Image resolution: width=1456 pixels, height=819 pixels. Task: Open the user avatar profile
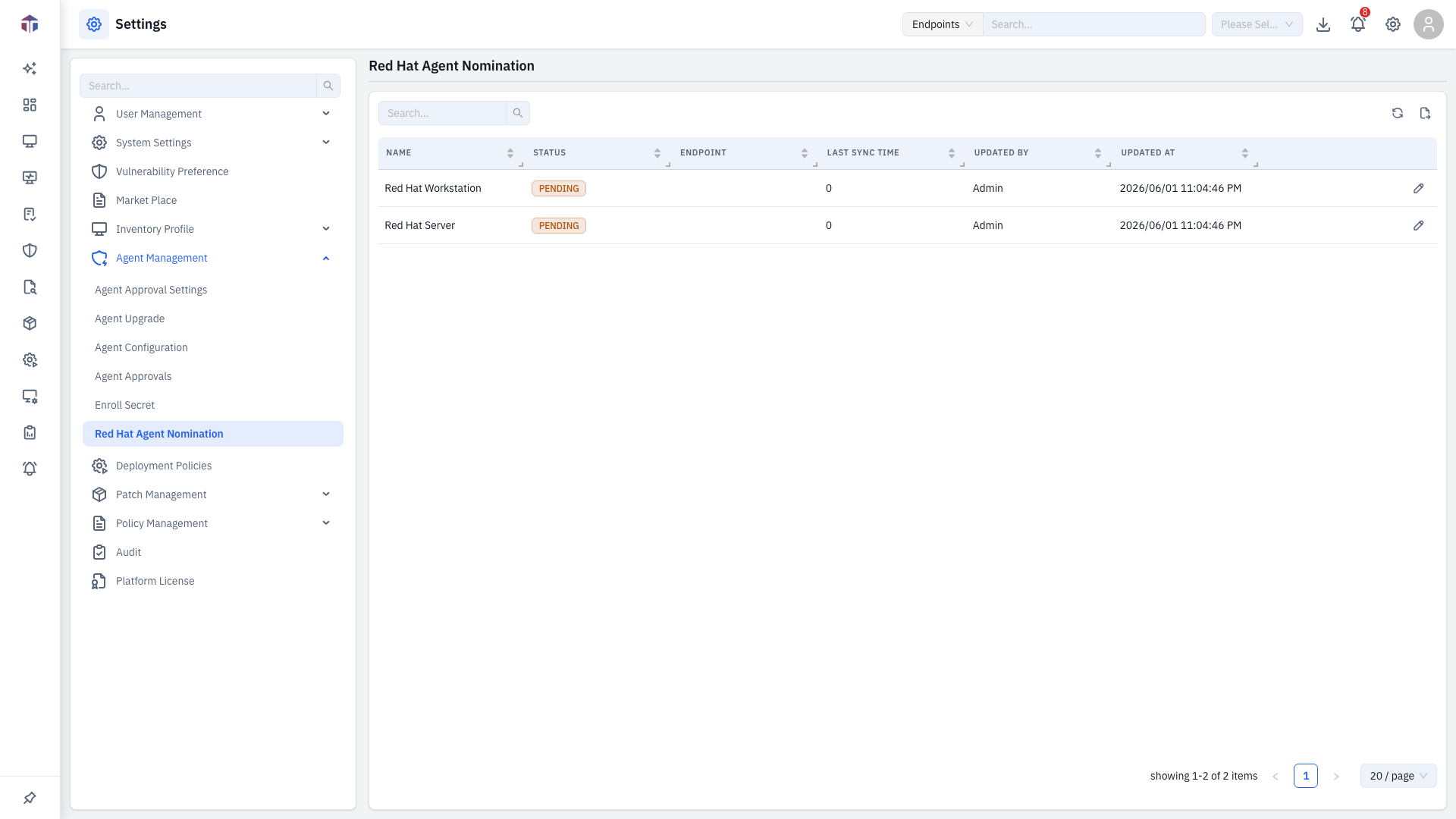coord(1428,24)
